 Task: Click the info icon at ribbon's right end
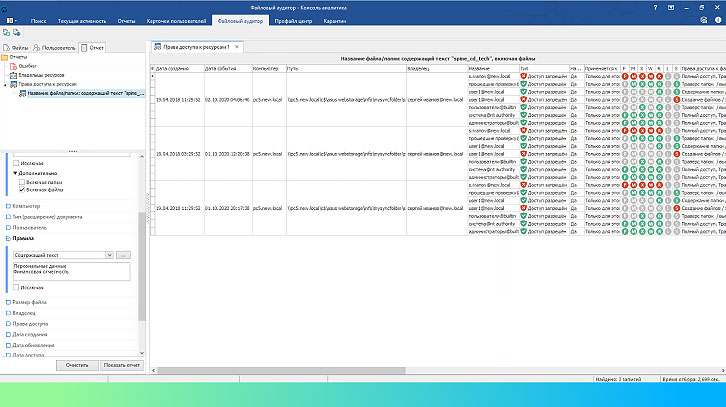pyautogui.click(x=718, y=20)
